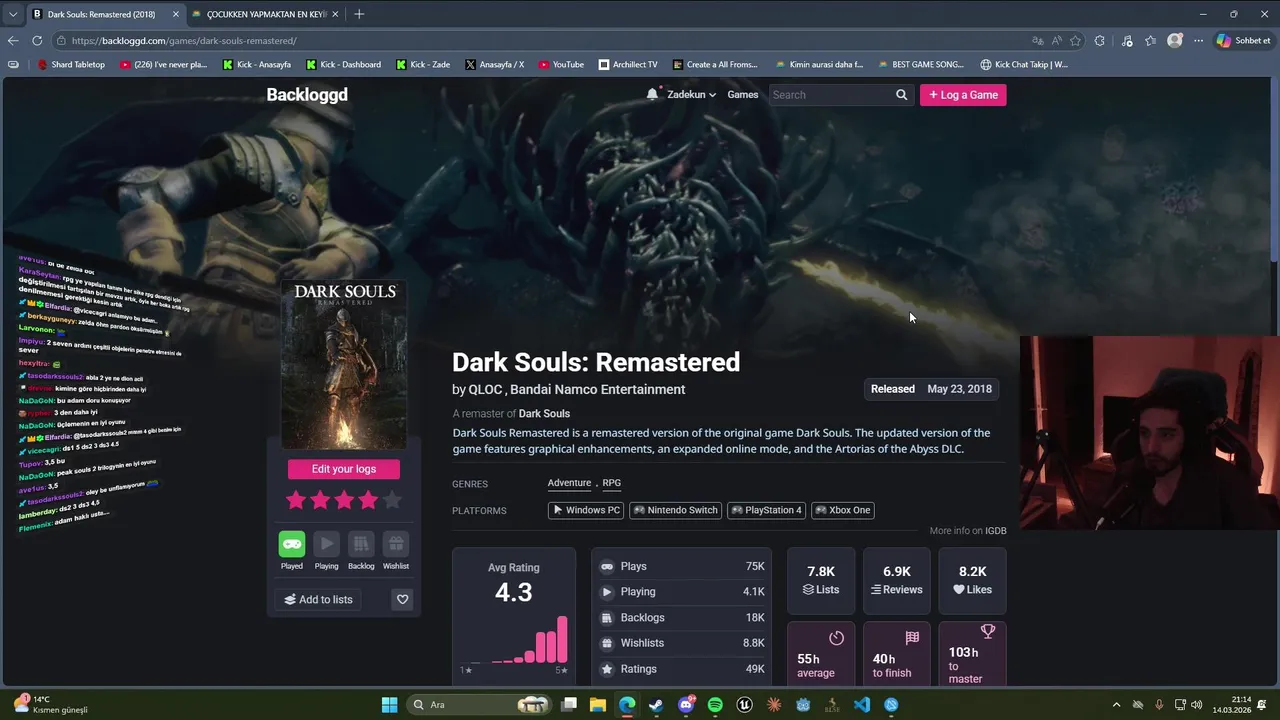Focus the Backloggd Search field

(x=830, y=95)
